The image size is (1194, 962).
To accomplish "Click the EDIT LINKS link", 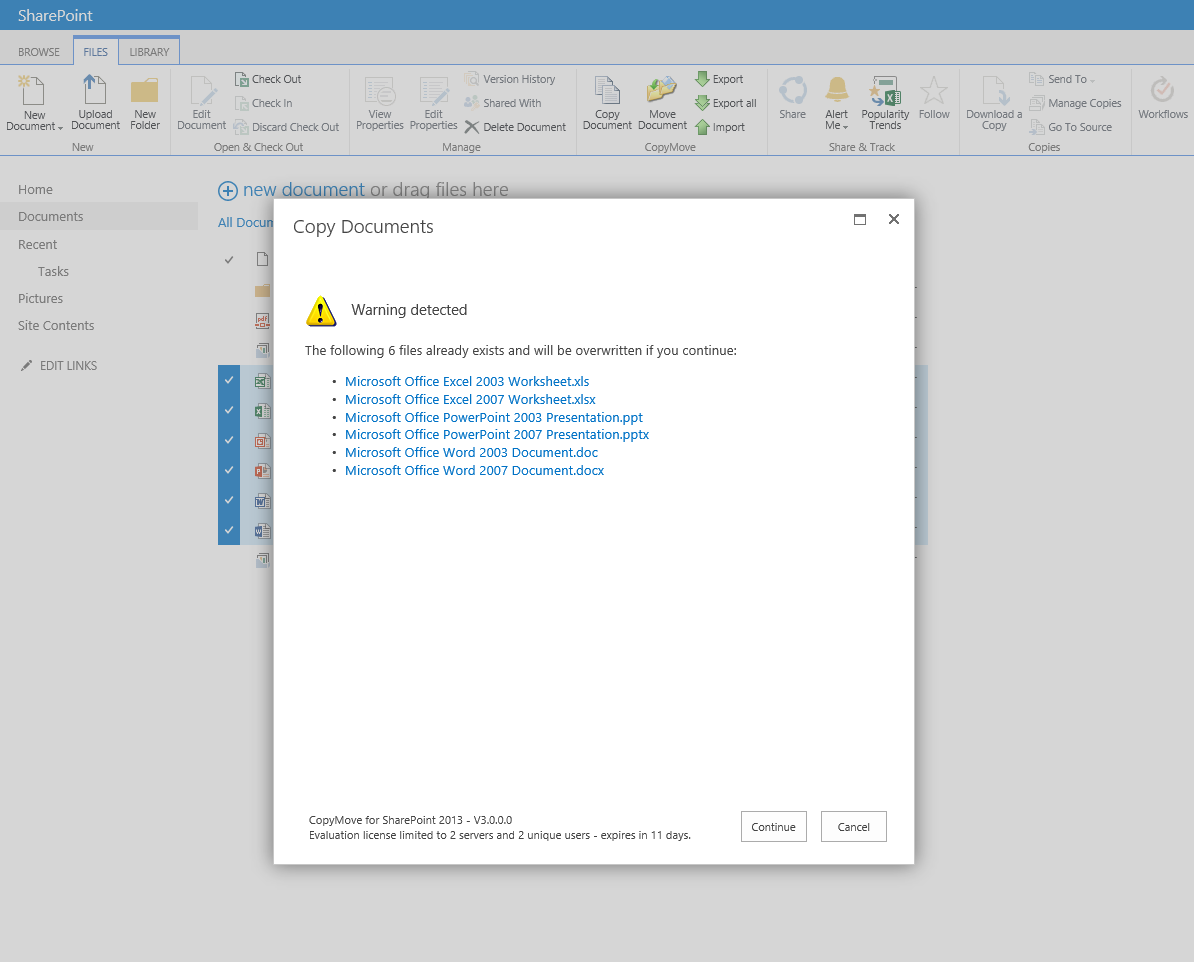I will tap(69, 366).
